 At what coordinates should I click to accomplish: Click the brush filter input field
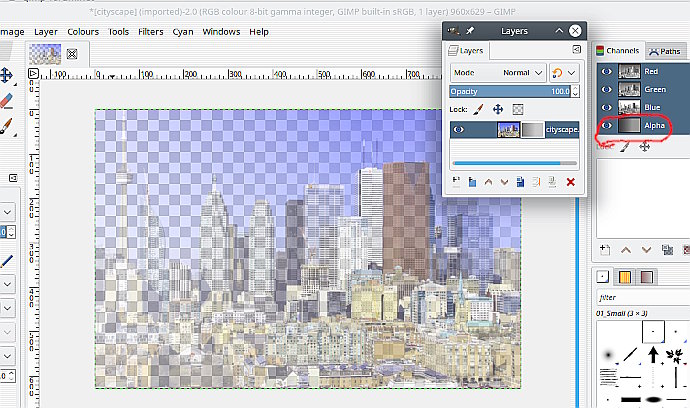pyautogui.click(x=643, y=298)
